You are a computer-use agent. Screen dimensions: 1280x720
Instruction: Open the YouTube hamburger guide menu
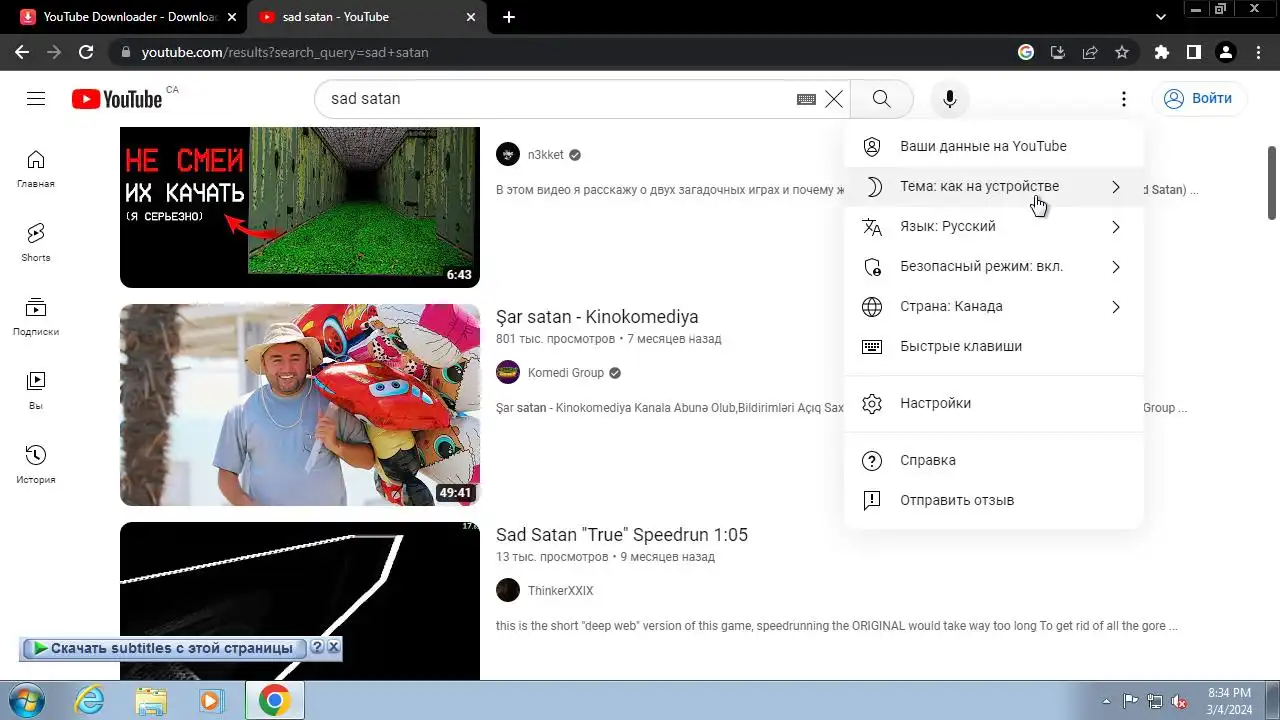pos(36,98)
